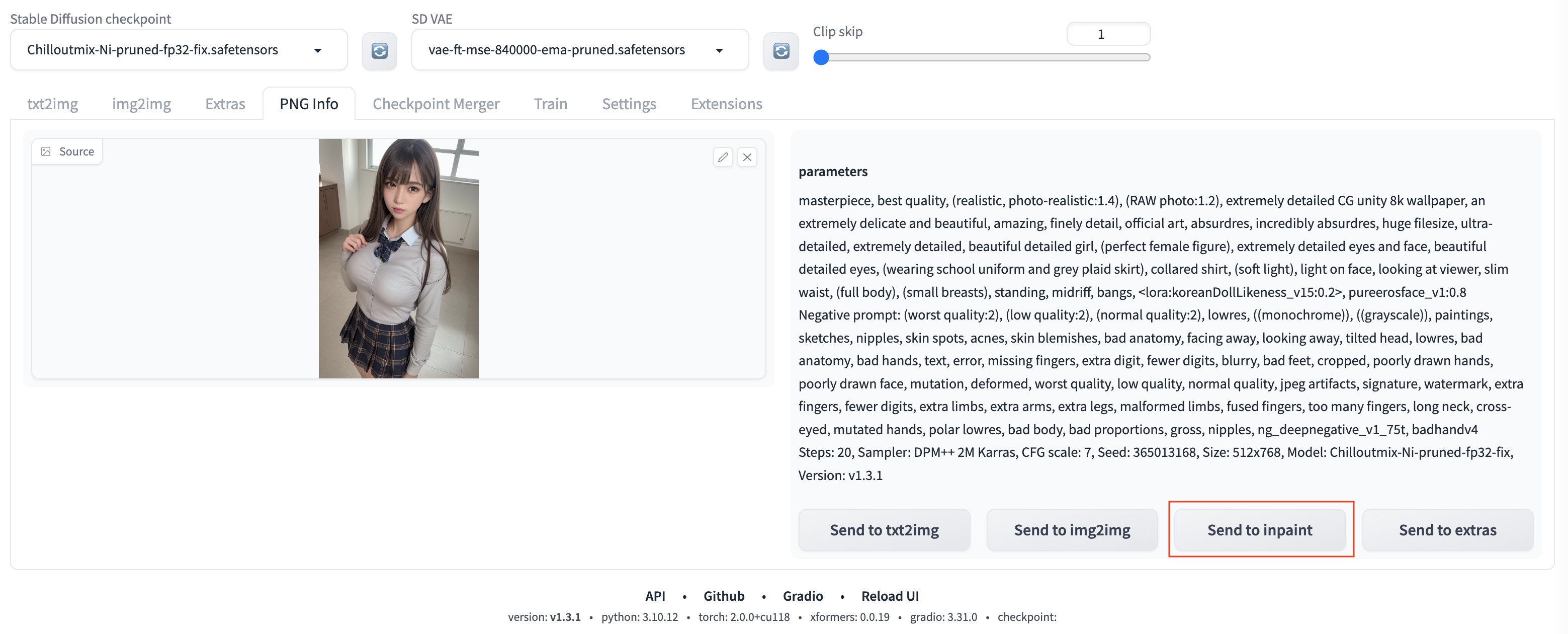Click the pencil edit icon on source image

723,157
